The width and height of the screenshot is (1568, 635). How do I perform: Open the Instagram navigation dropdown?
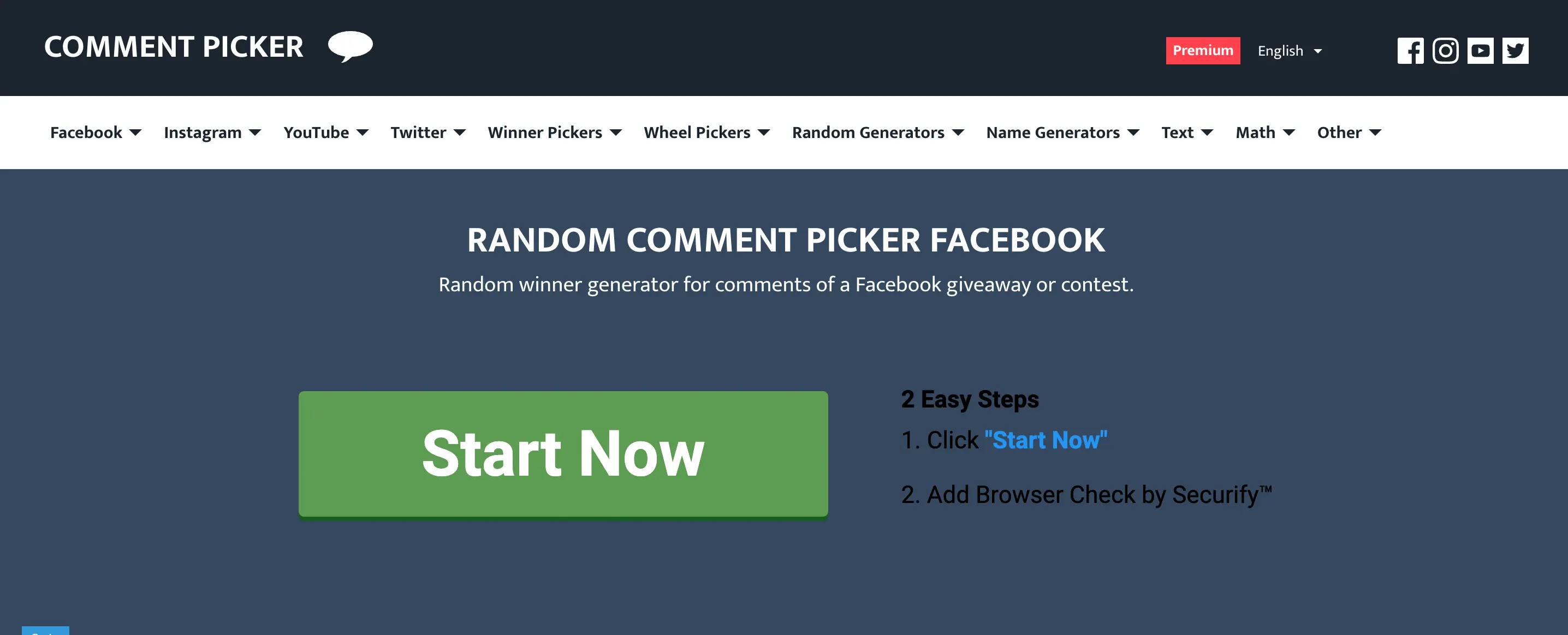coord(212,132)
